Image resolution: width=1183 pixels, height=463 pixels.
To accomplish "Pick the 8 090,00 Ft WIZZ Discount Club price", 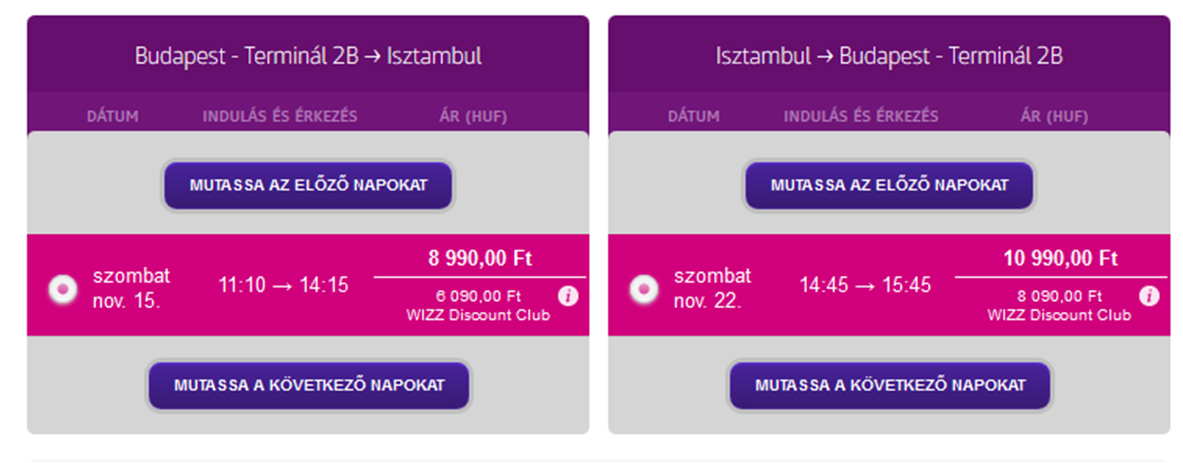I will point(1059,305).
